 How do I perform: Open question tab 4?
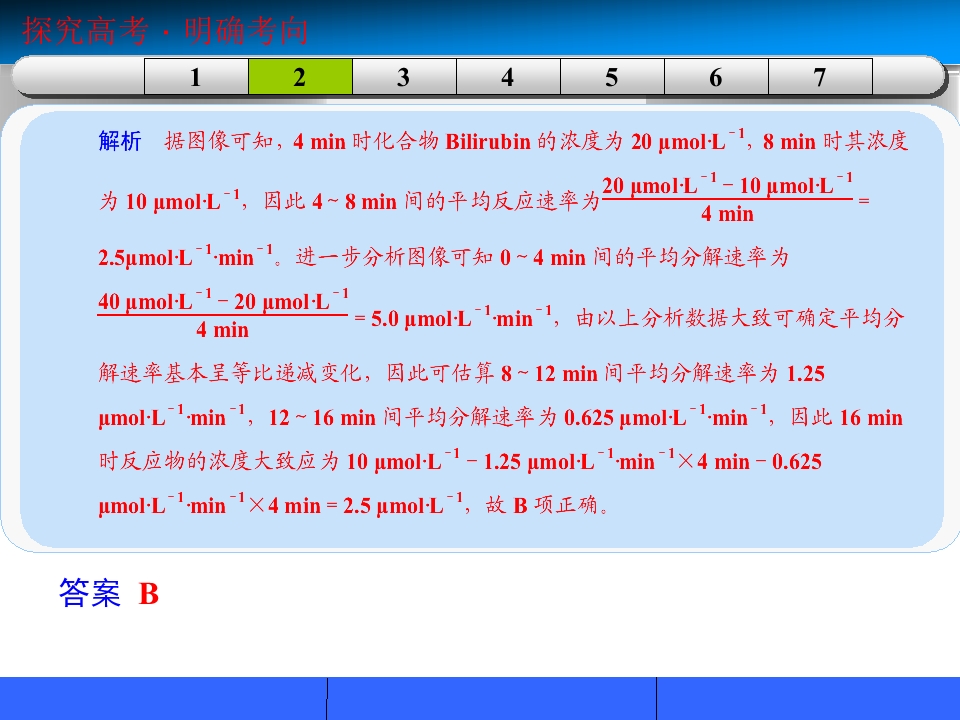pos(508,77)
